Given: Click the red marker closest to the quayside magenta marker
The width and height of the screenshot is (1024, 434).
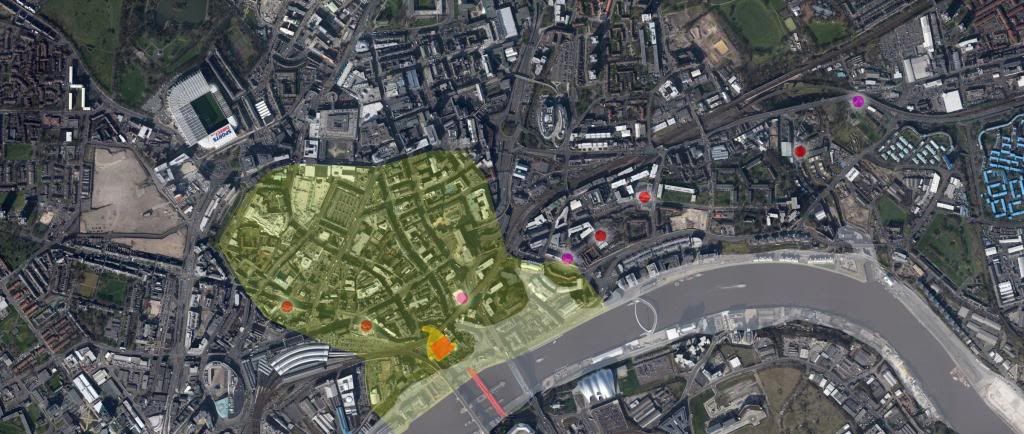Looking at the screenshot, I should coord(600,236).
